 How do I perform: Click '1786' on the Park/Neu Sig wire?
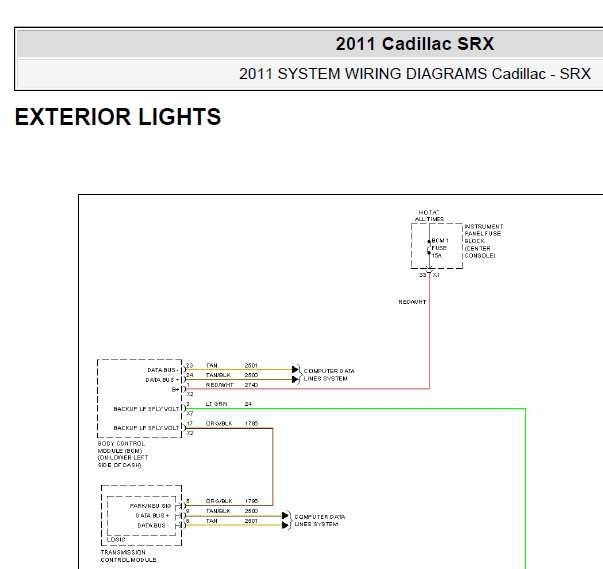coord(251,501)
